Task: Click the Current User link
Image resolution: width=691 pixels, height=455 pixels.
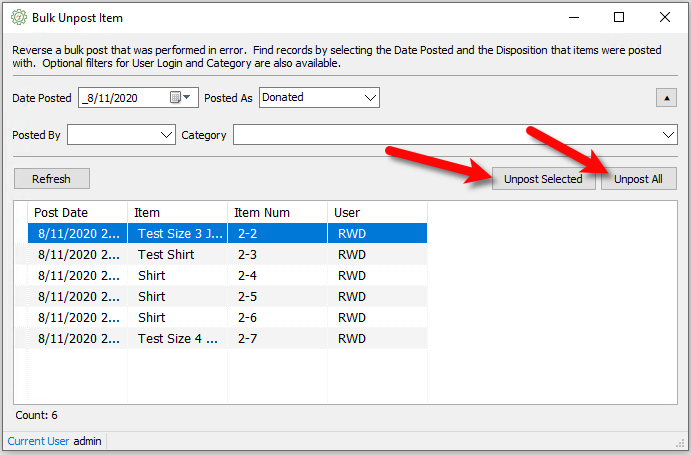Action: (x=38, y=441)
